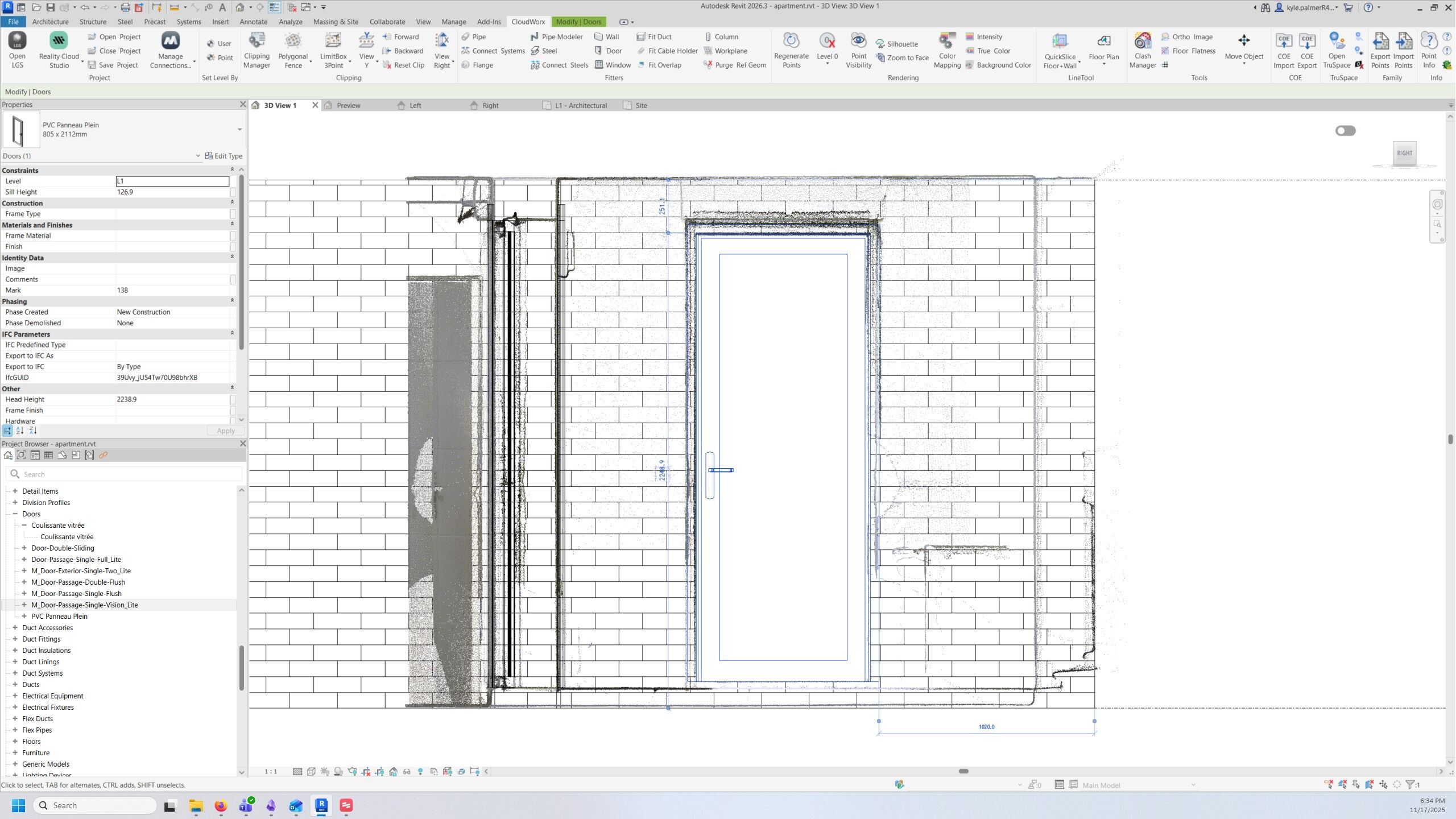
Task: Click the checkbox next to Sill Height
Action: [233, 192]
